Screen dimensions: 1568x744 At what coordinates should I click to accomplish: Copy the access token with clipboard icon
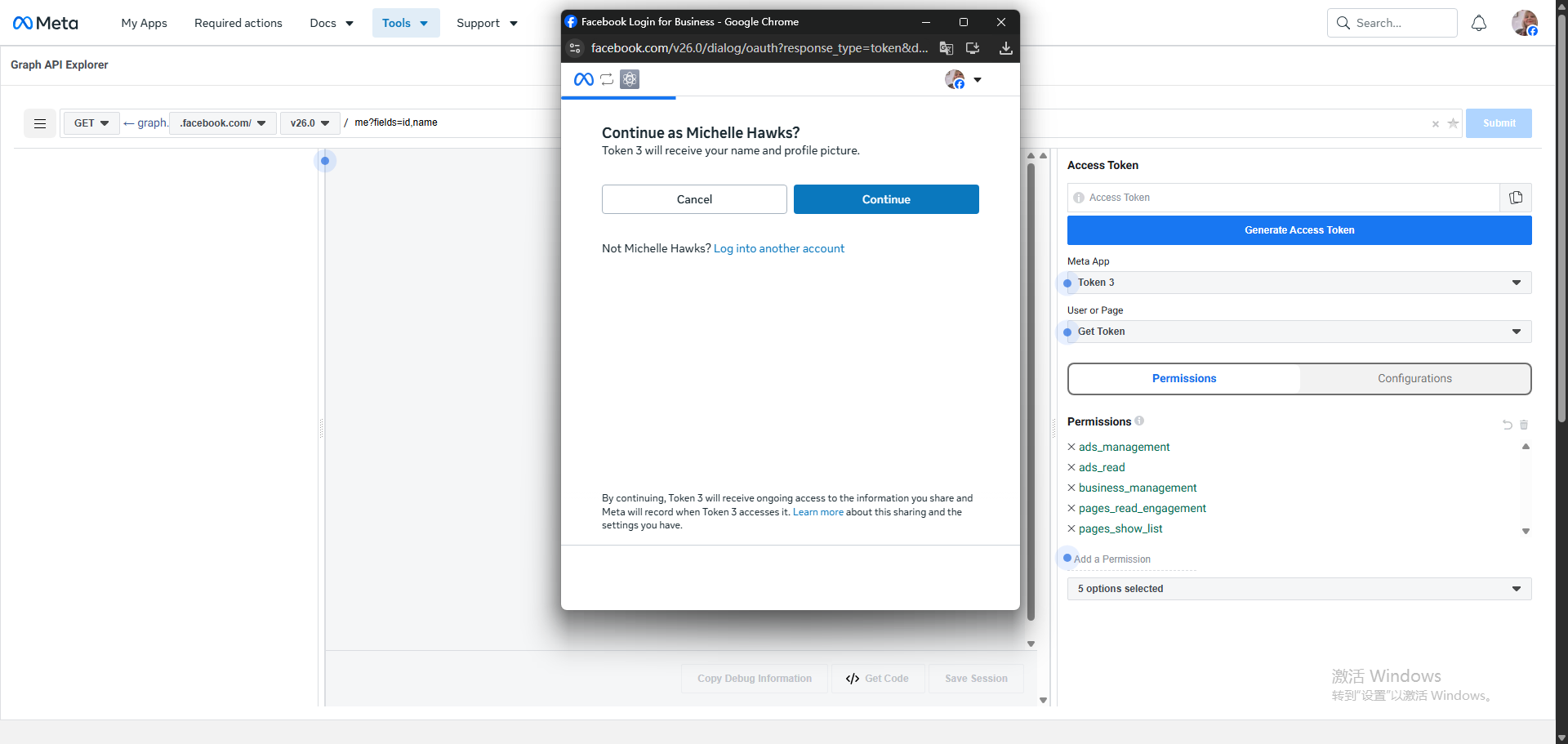pos(1516,198)
